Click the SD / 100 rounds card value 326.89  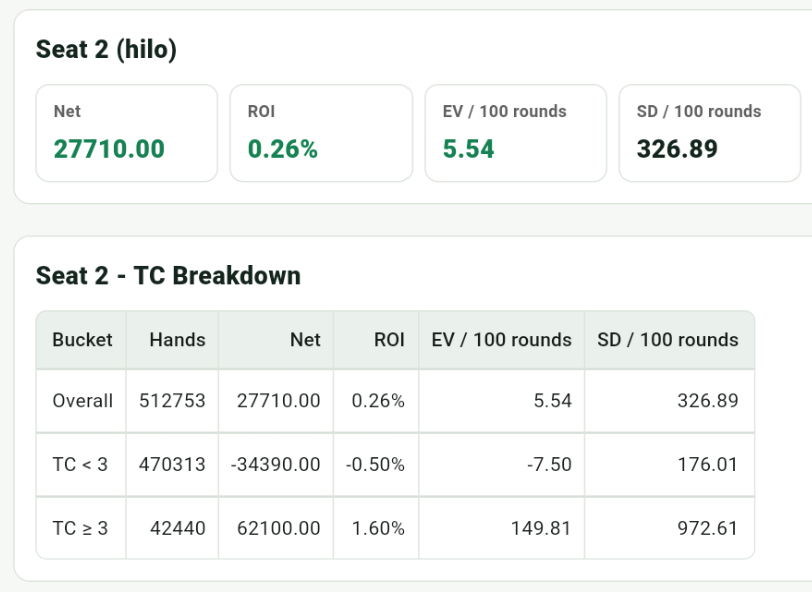[677, 149]
